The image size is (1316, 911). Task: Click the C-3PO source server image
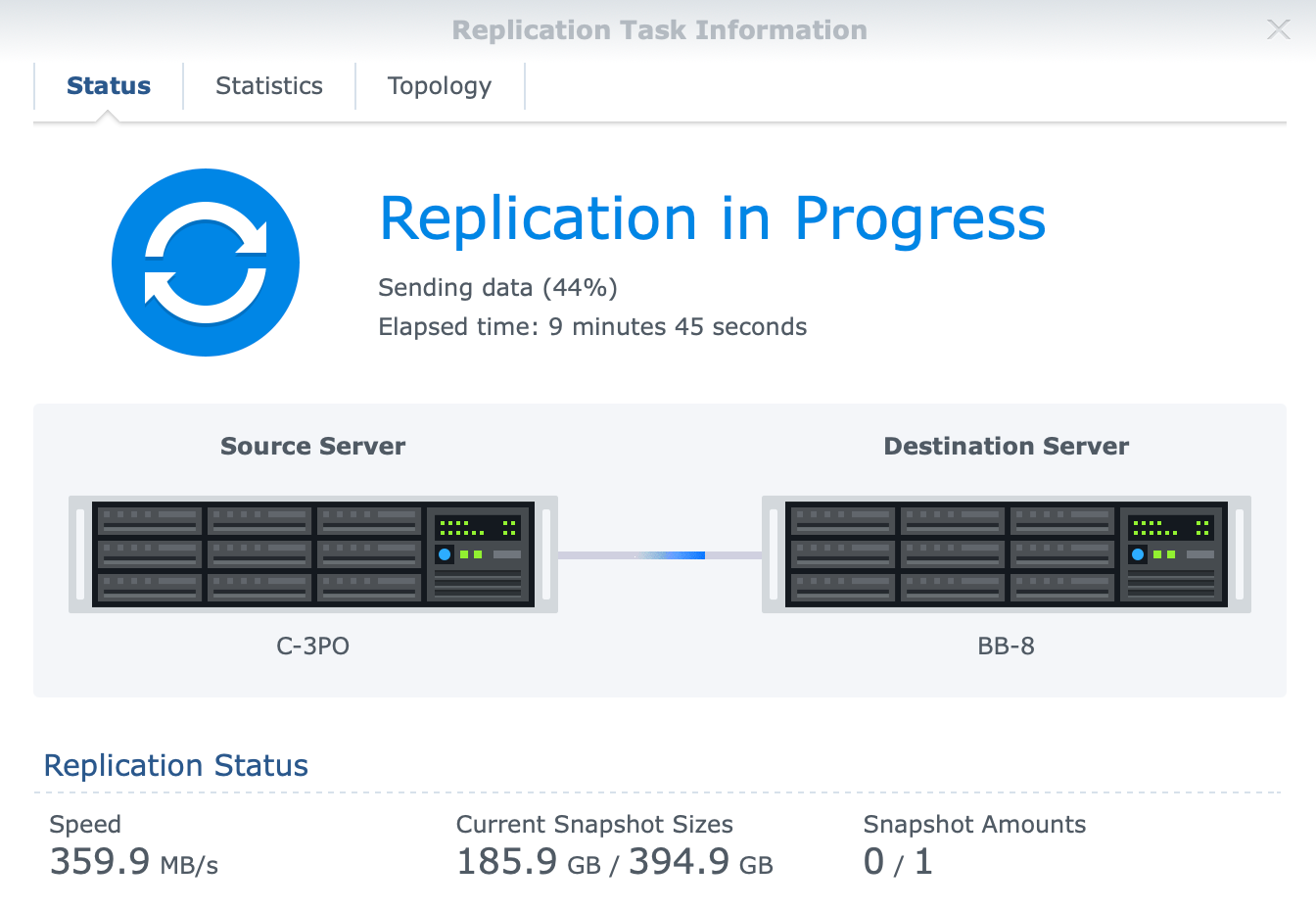tap(313, 554)
